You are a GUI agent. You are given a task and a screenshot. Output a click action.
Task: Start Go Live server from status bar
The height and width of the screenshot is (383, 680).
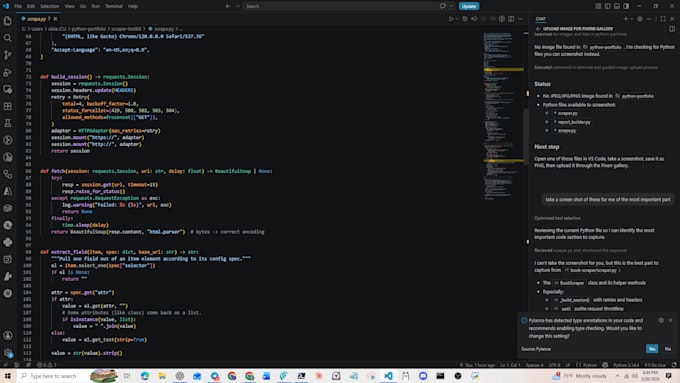pos(655,365)
